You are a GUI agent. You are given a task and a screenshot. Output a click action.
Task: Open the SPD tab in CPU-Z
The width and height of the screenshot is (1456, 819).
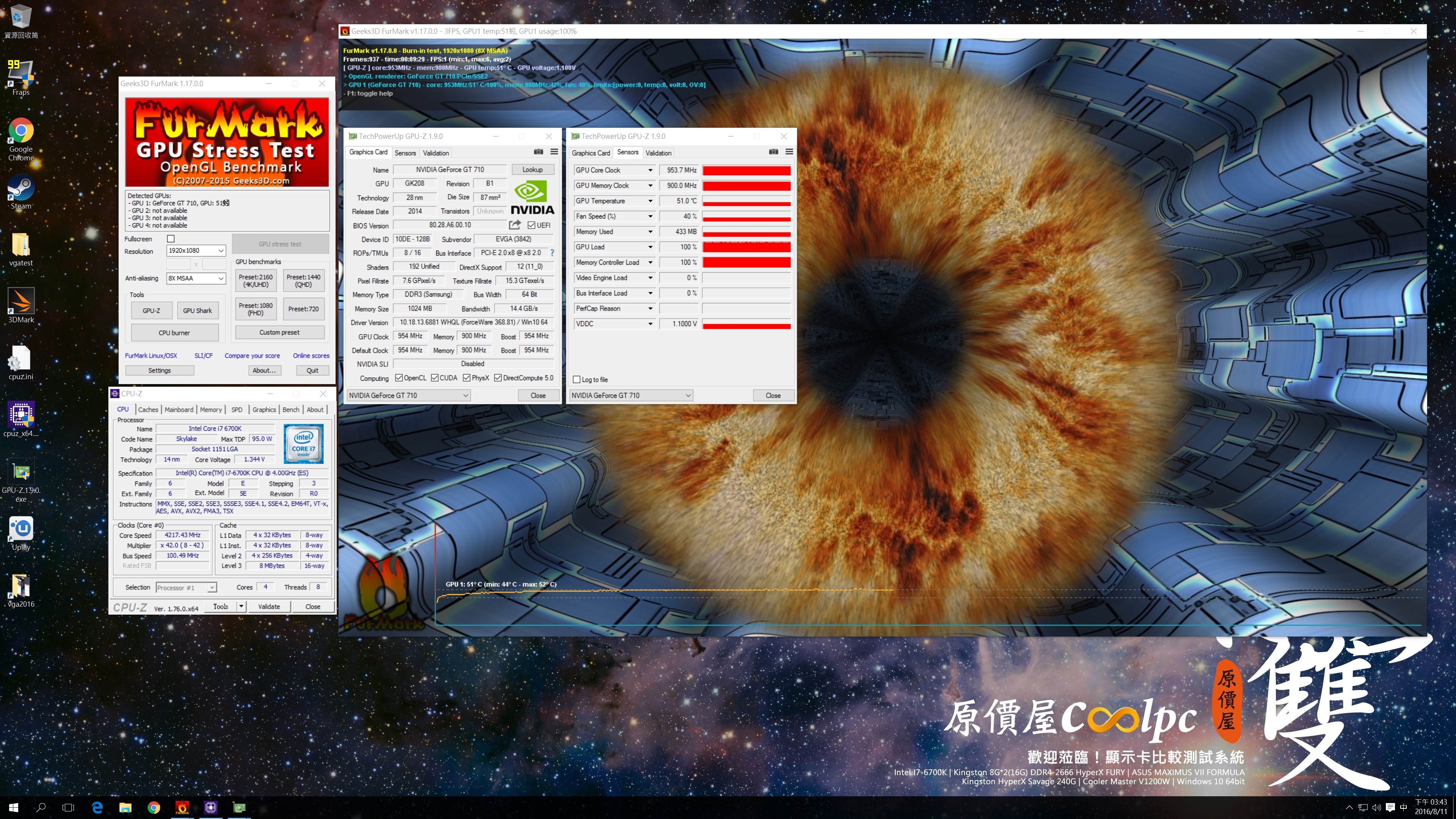pos(237,410)
